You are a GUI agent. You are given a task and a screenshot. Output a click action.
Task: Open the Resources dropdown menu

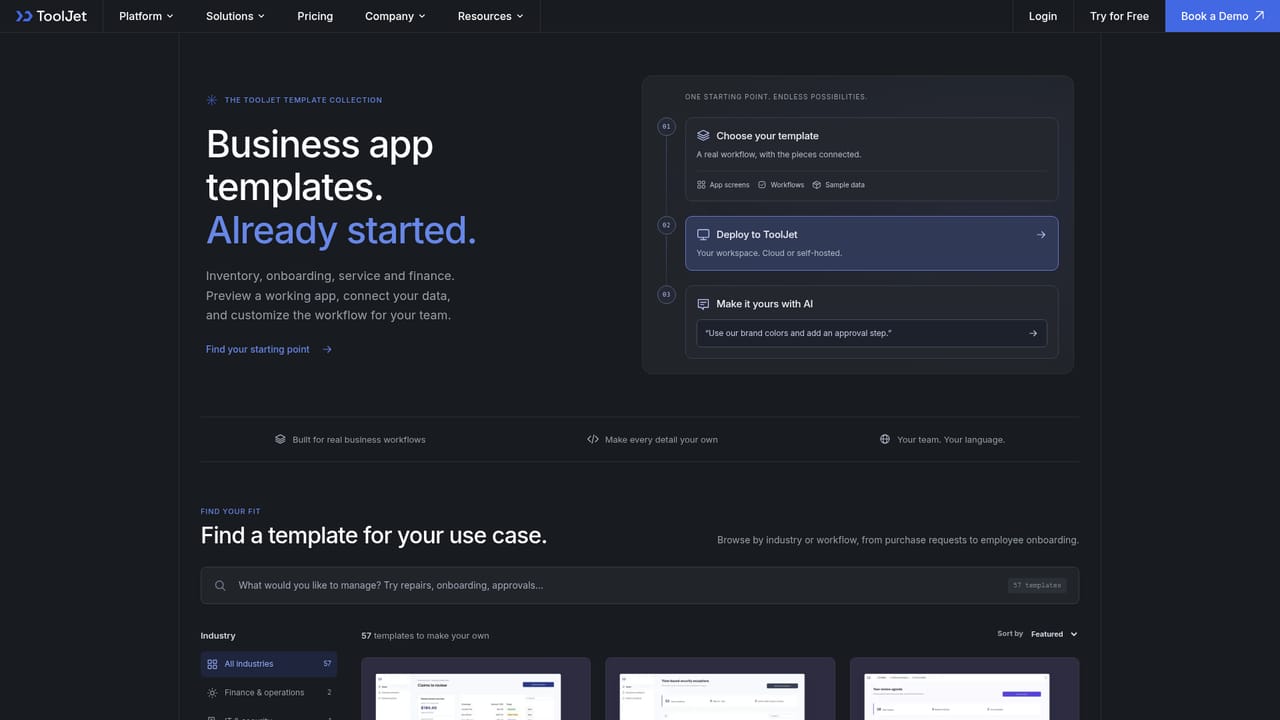[x=491, y=16]
